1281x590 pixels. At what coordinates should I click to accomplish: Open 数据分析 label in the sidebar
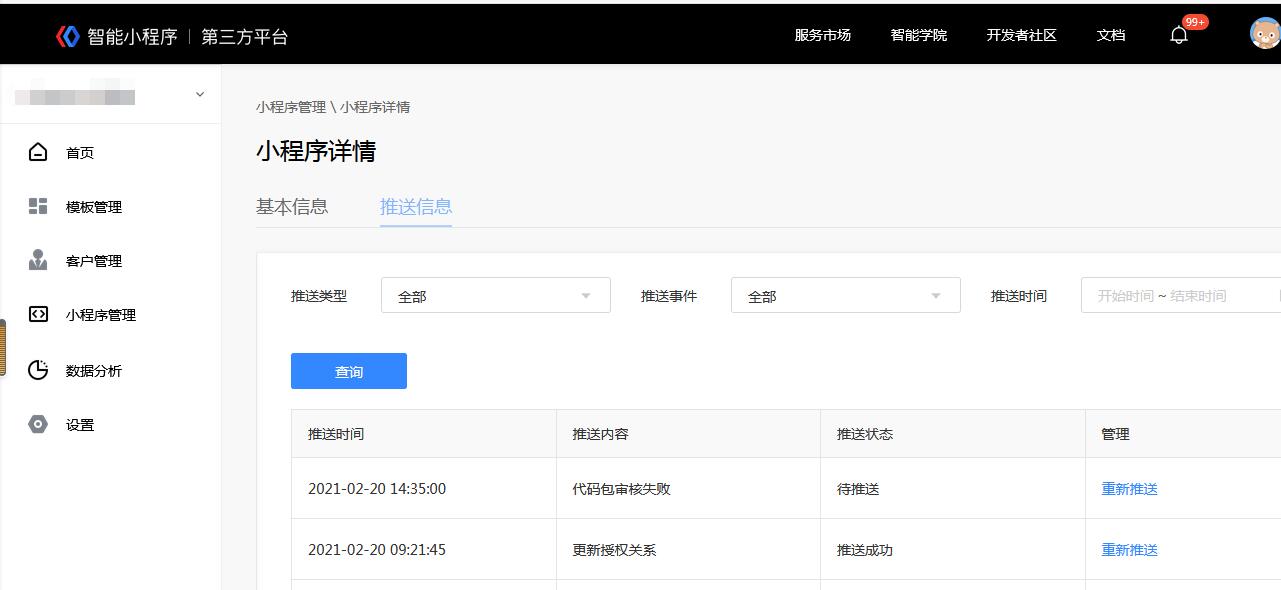[x=94, y=371]
